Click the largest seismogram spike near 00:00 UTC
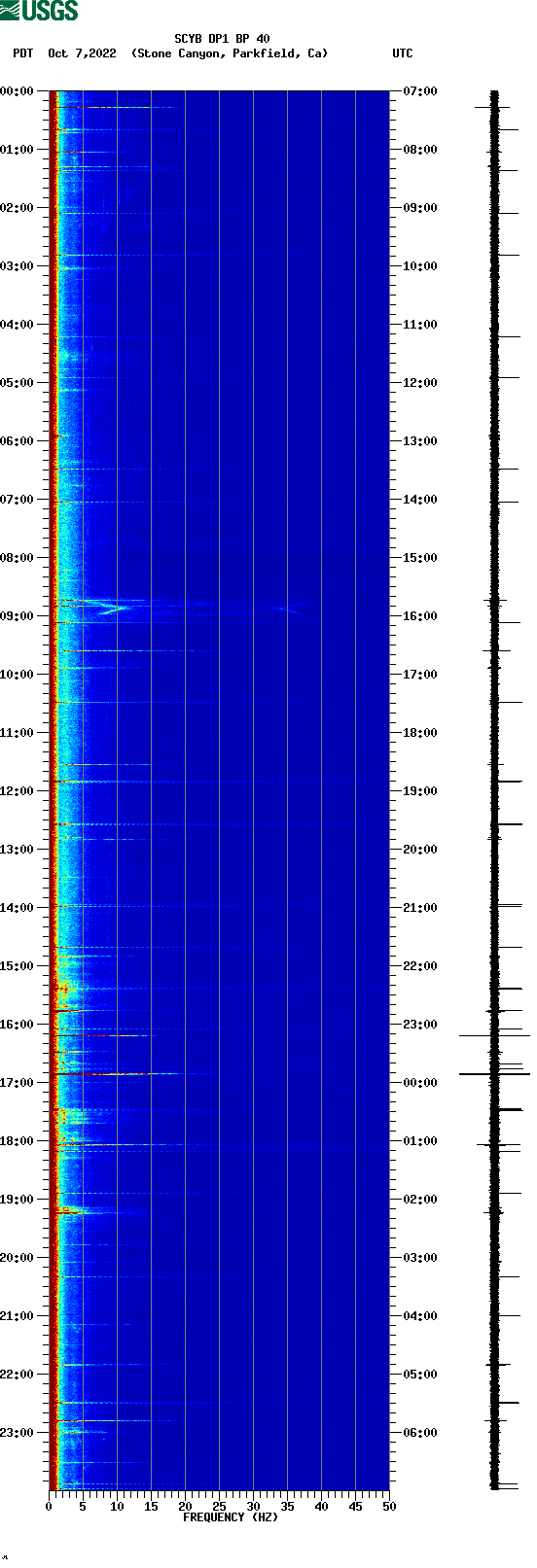This screenshot has height=1568, width=537. [494, 1074]
